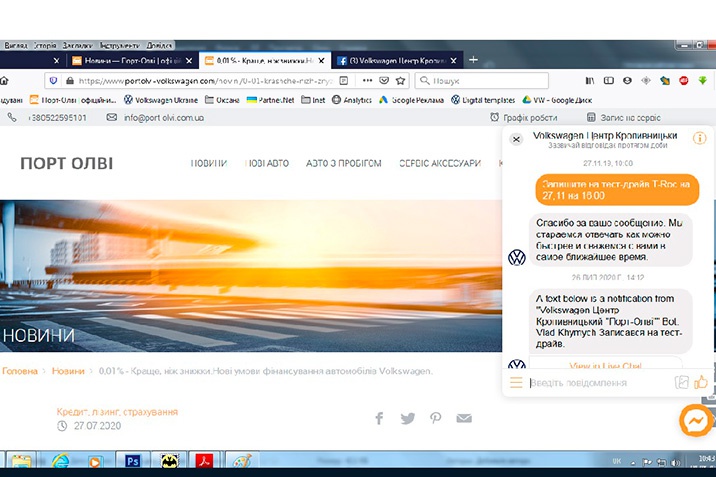This screenshot has width=716, height=477.
Task: Open Adobe Acrobat from the taskbar
Action: [204, 460]
